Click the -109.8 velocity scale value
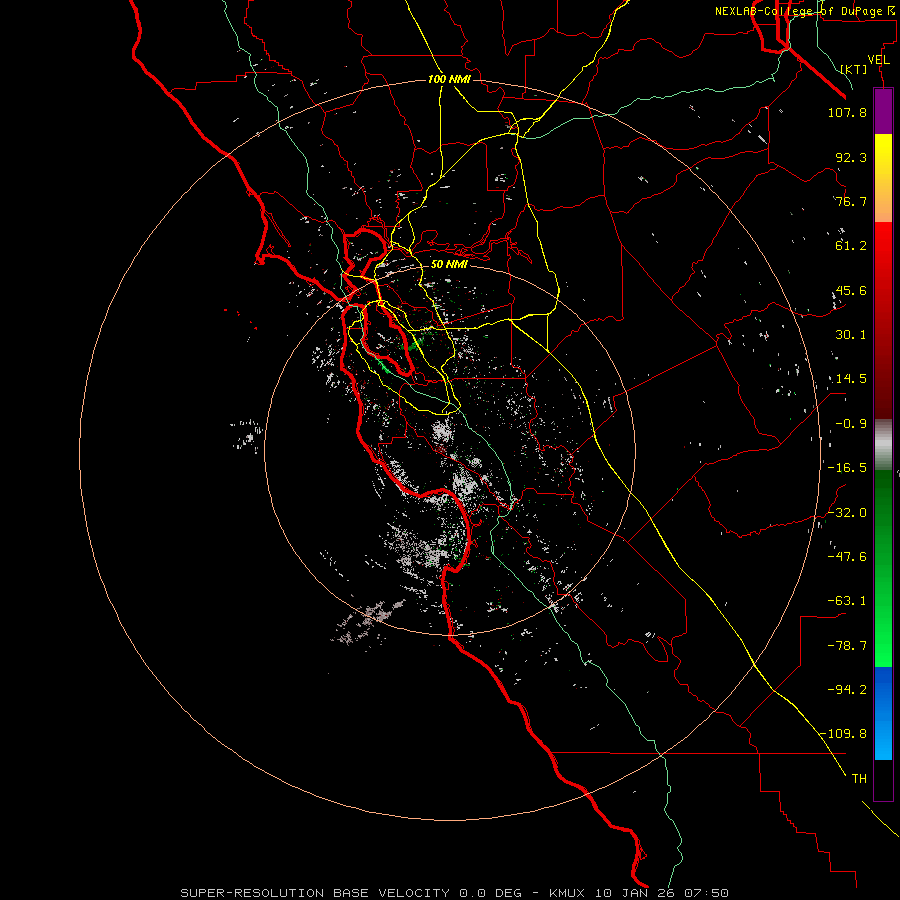 click(843, 734)
